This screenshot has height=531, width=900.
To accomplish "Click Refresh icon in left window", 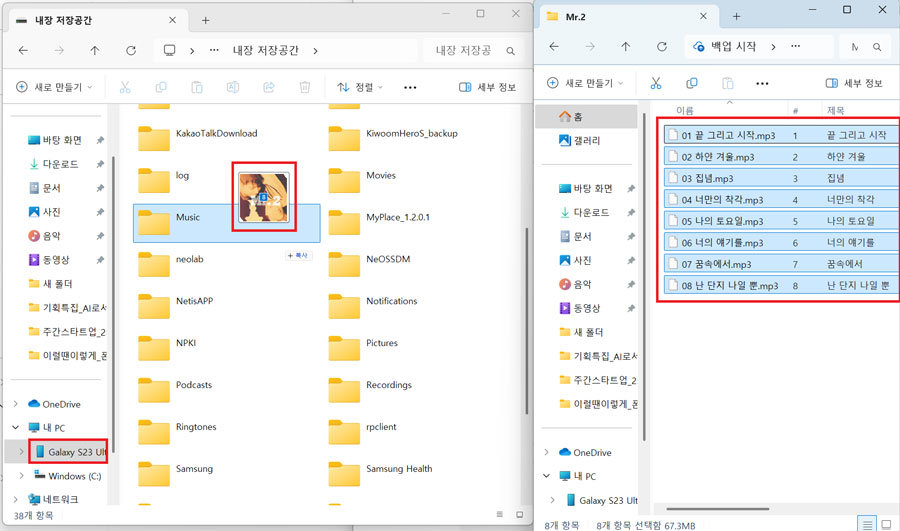I will [131, 50].
